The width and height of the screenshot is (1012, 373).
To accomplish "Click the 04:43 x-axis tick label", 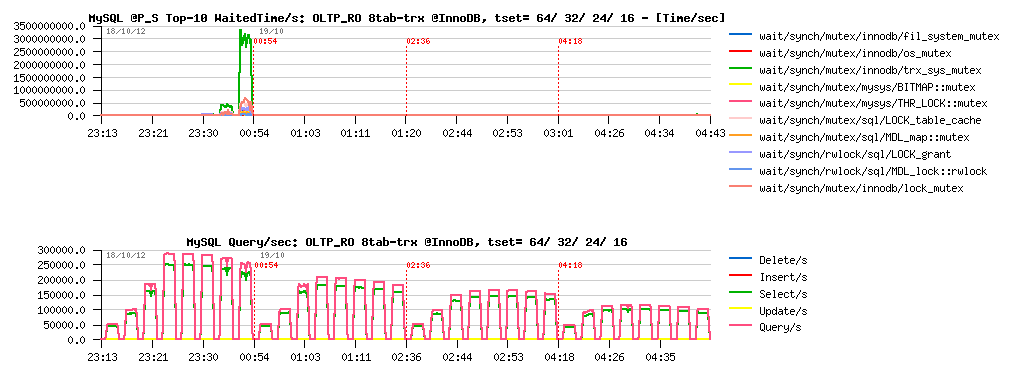I will pyautogui.click(x=711, y=134).
